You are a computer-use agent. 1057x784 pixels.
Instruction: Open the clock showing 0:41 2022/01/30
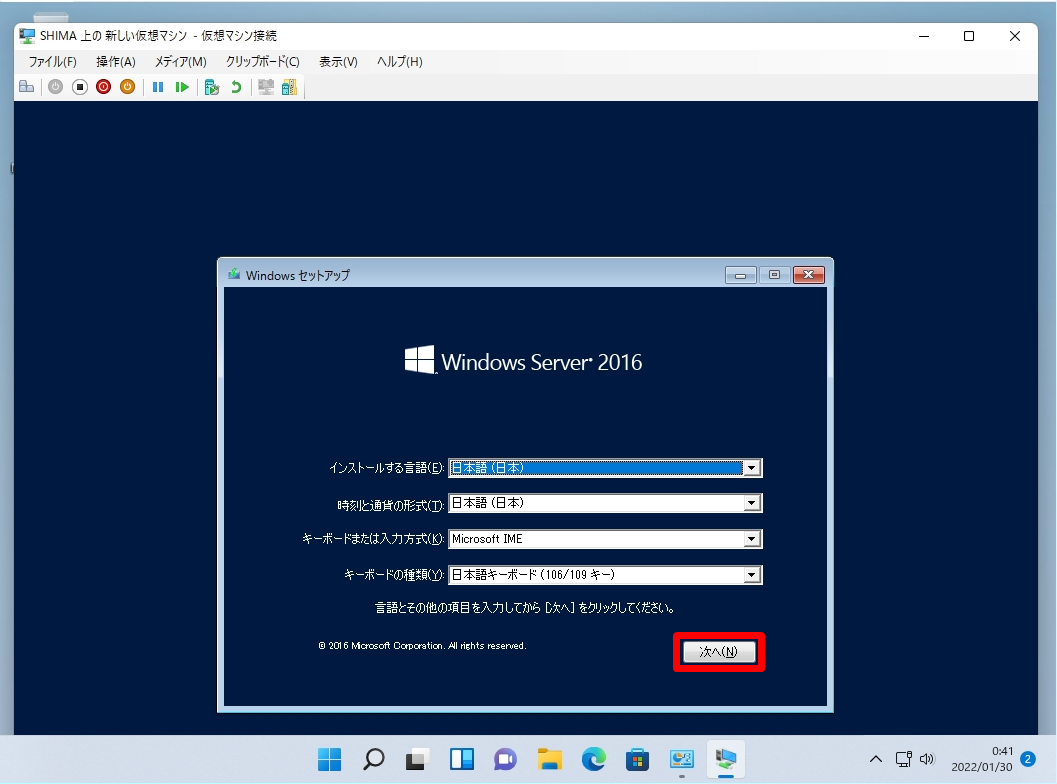(x=982, y=760)
